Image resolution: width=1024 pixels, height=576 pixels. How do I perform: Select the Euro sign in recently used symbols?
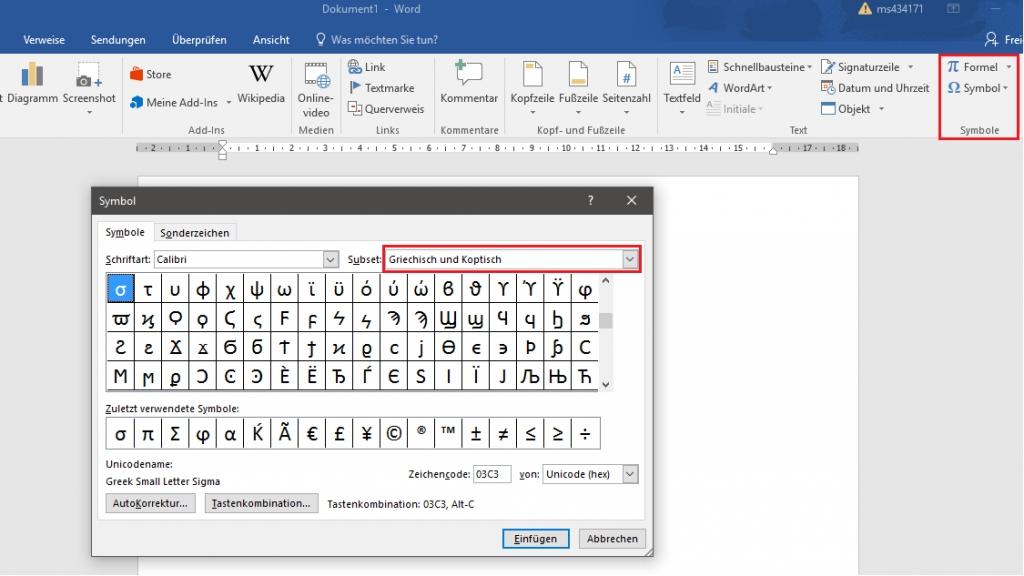point(311,434)
